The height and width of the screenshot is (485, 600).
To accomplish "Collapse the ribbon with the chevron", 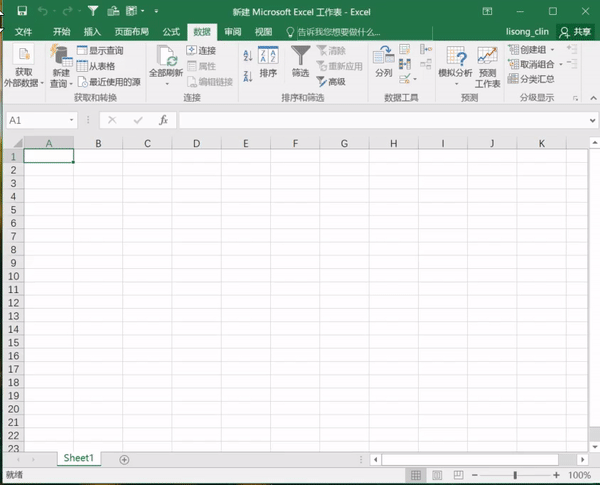I will (593, 98).
